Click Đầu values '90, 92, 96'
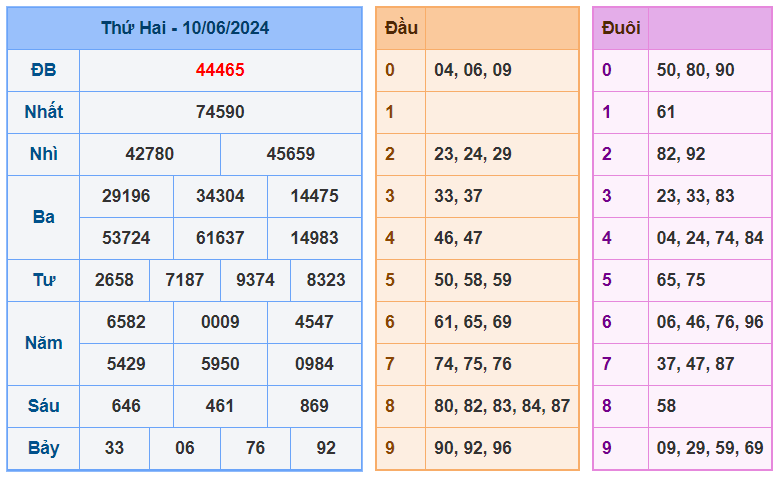Screen dimensions: 780x478 point(473,448)
